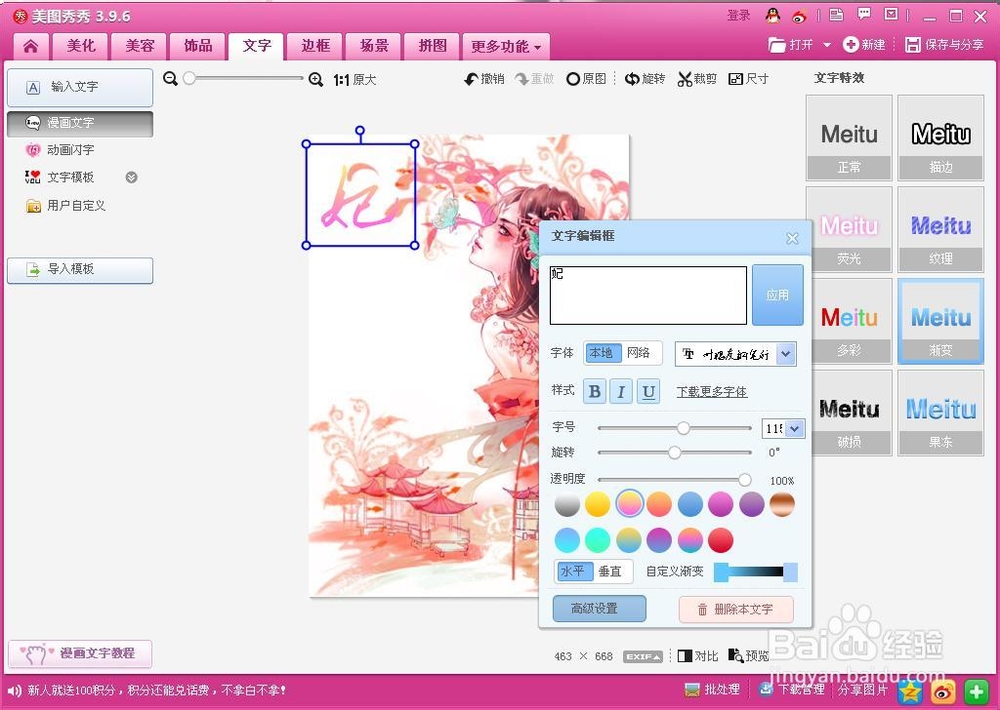1000x710 pixels.
Task: Click the 输入文字 button
Action: click(80, 87)
